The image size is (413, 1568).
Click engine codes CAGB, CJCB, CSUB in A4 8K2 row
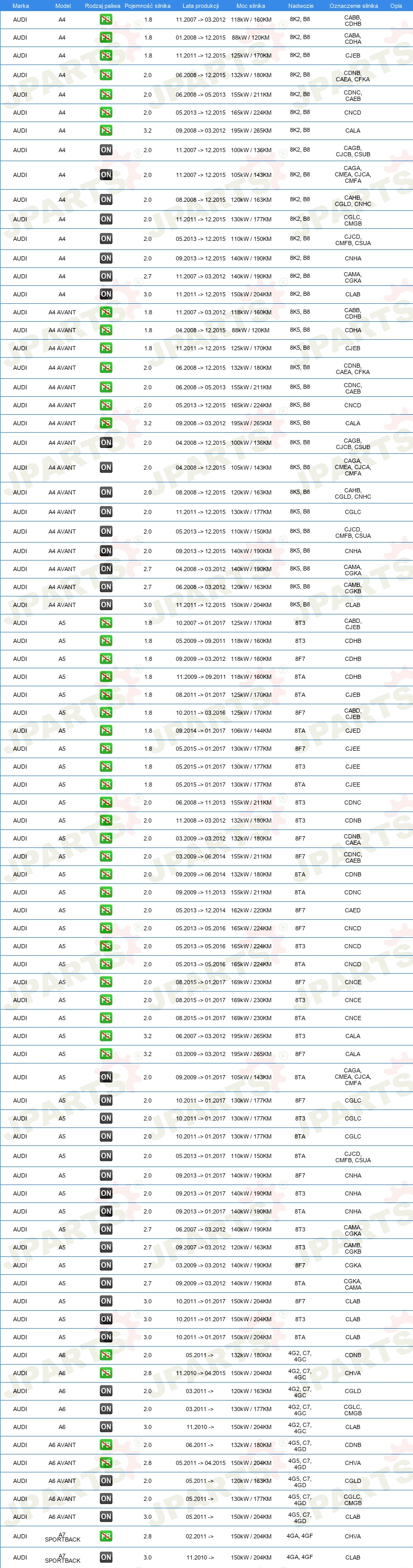point(353,152)
